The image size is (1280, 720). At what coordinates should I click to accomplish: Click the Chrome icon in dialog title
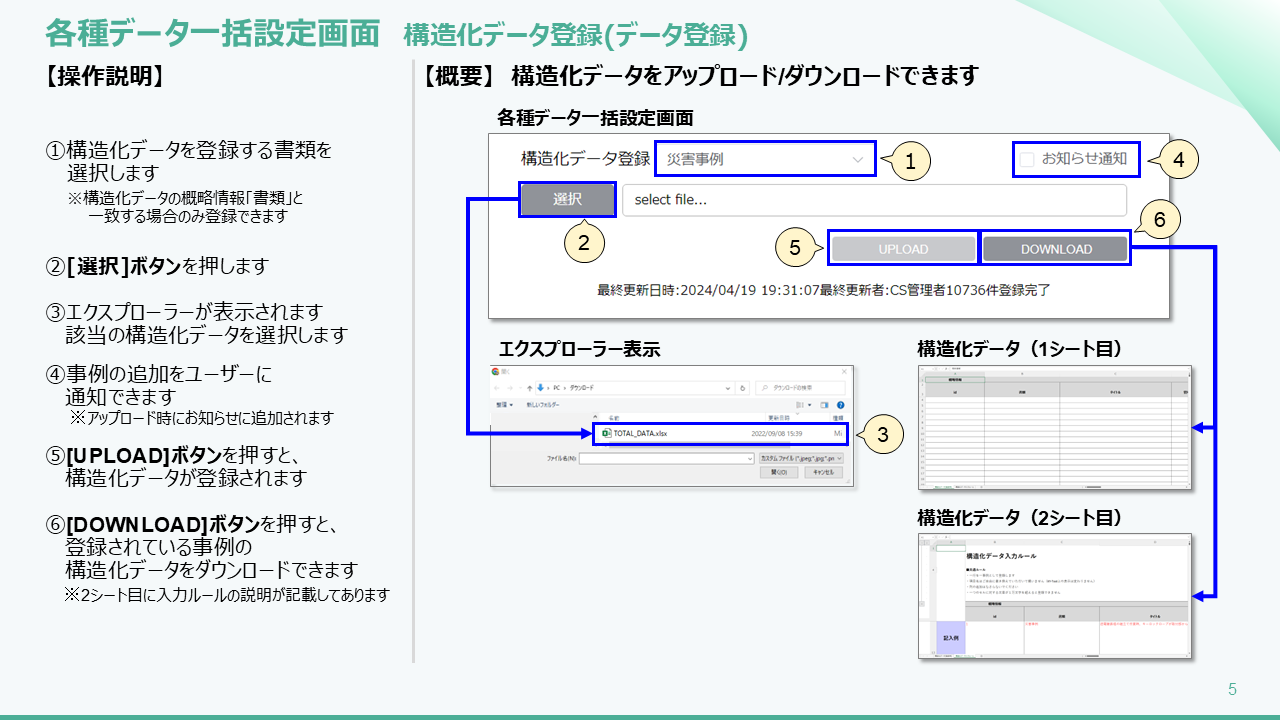pyautogui.click(x=496, y=371)
